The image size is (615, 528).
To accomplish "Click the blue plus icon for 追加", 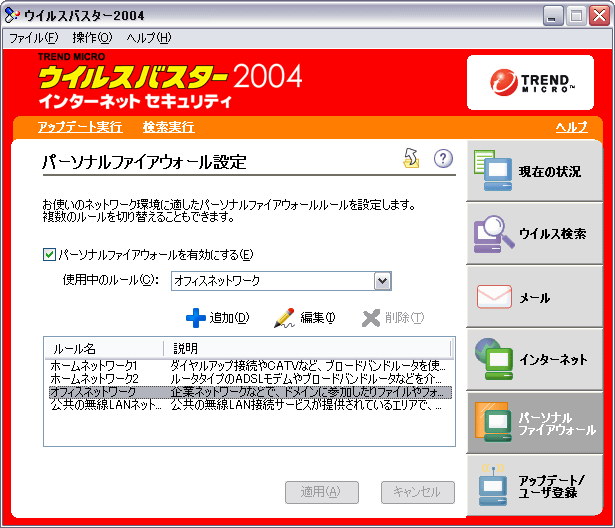I will coord(195,318).
